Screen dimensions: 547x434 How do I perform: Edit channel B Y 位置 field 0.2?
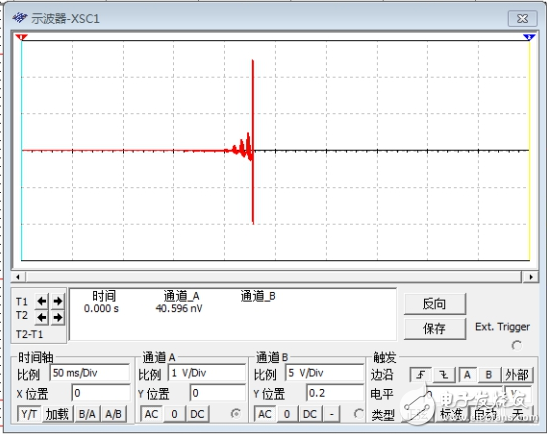click(x=335, y=393)
